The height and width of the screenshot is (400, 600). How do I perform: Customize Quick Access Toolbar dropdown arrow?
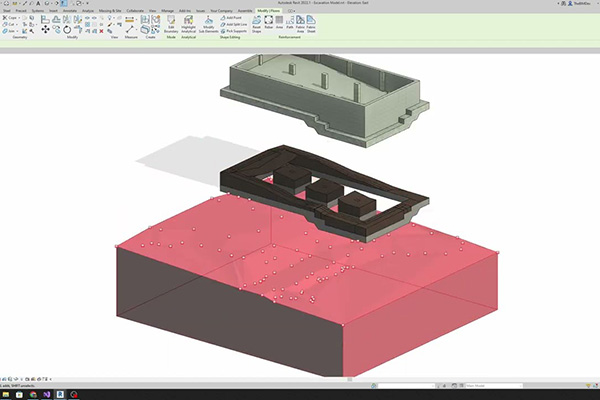(88, 3)
